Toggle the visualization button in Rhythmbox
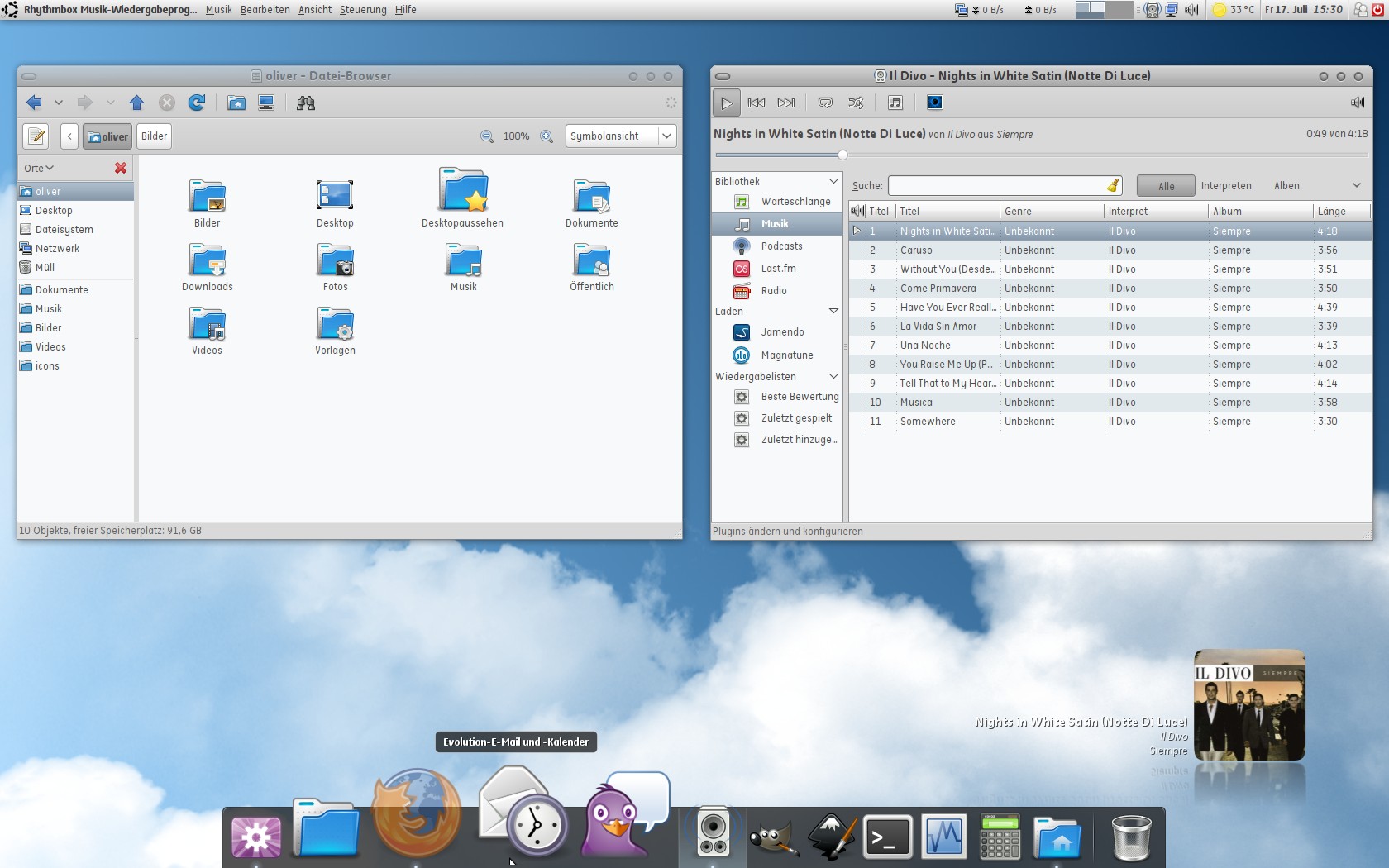1389x868 pixels. click(x=934, y=103)
